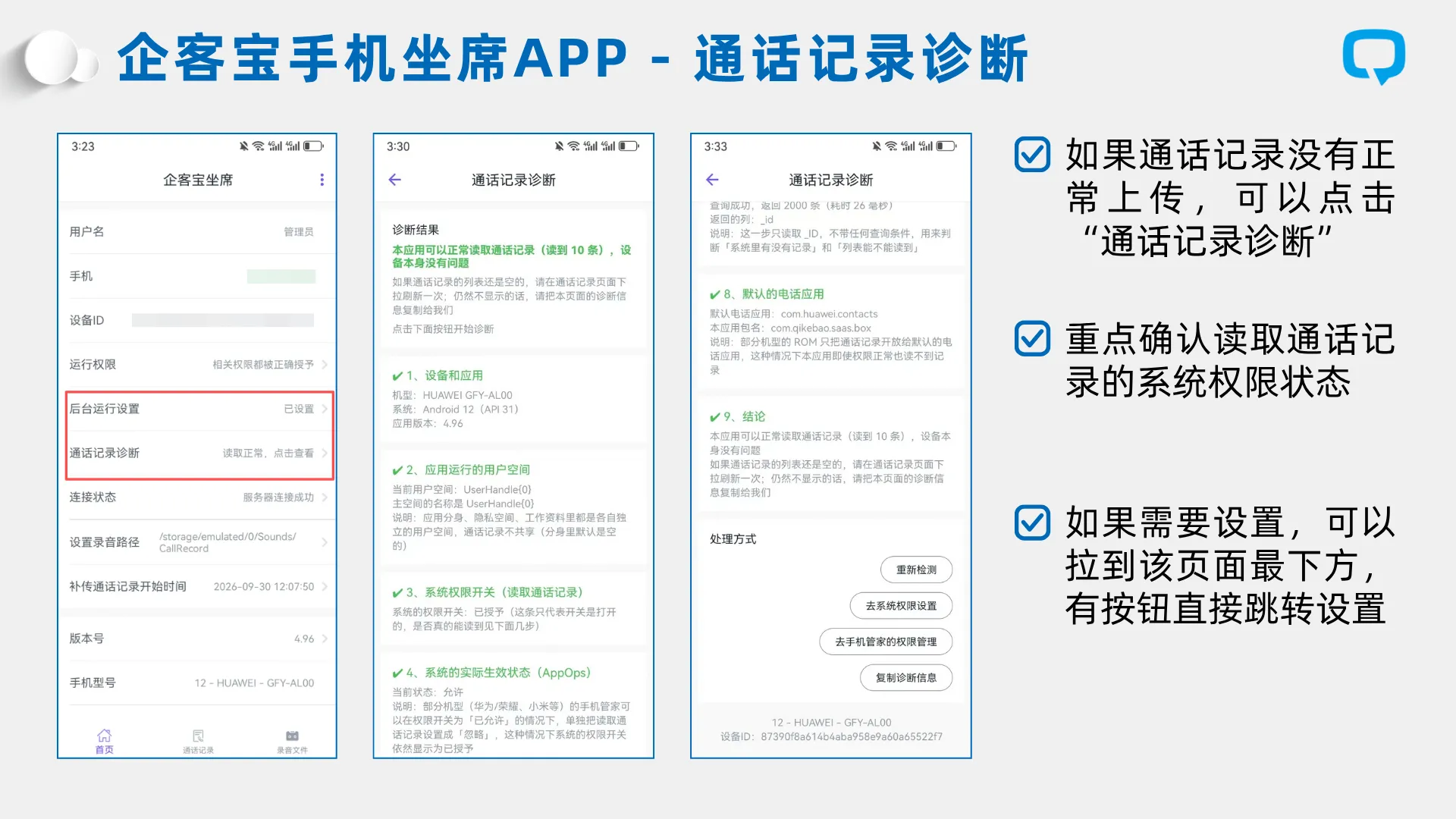
Task: Click the 手机型号 row value
Action: tap(254, 683)
